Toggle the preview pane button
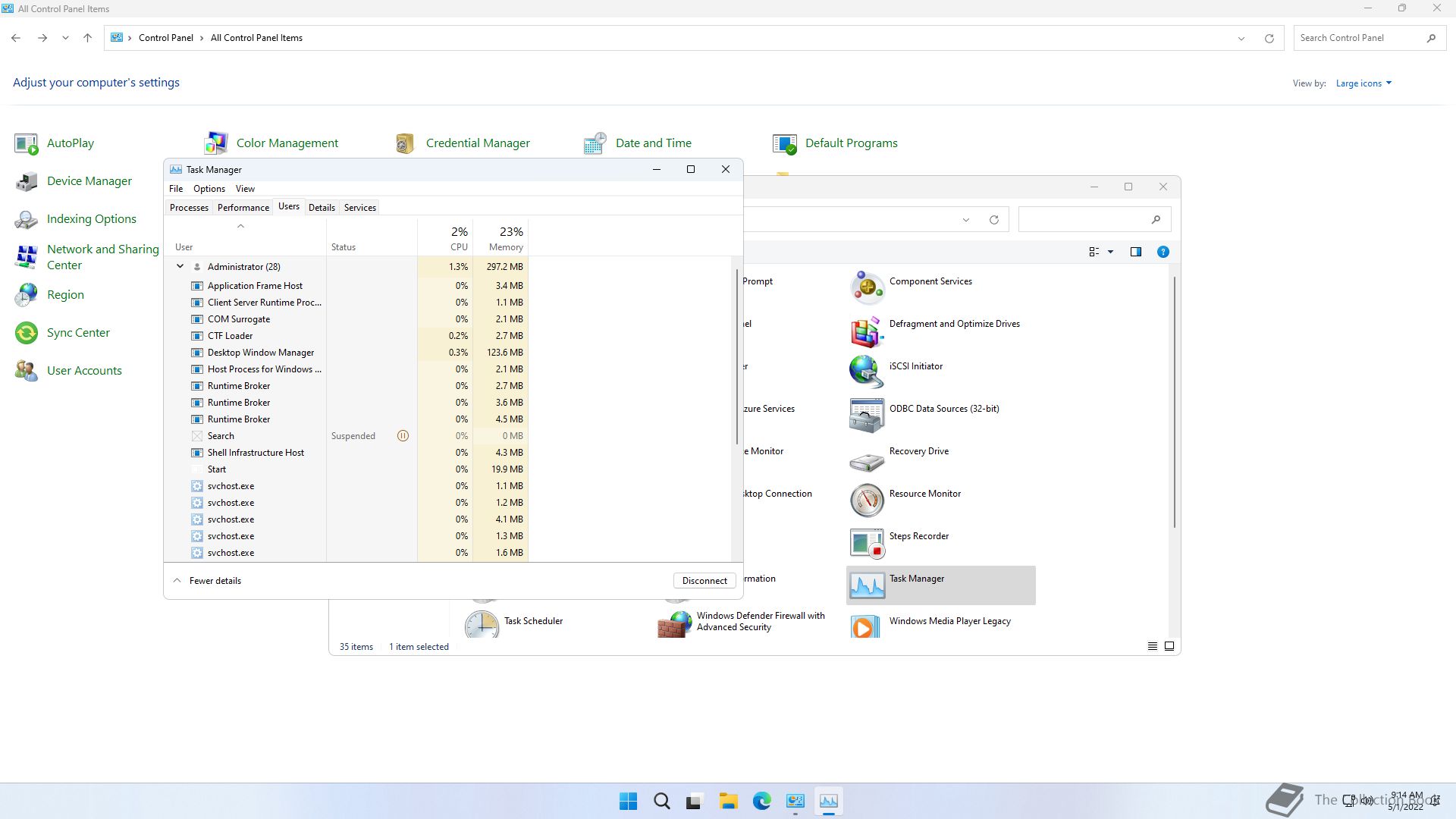1456x819 pixels. click(x=1135, y=252)
